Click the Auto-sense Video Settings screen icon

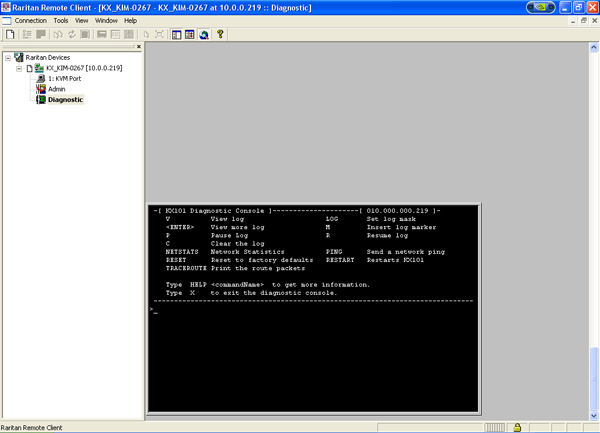85,34
